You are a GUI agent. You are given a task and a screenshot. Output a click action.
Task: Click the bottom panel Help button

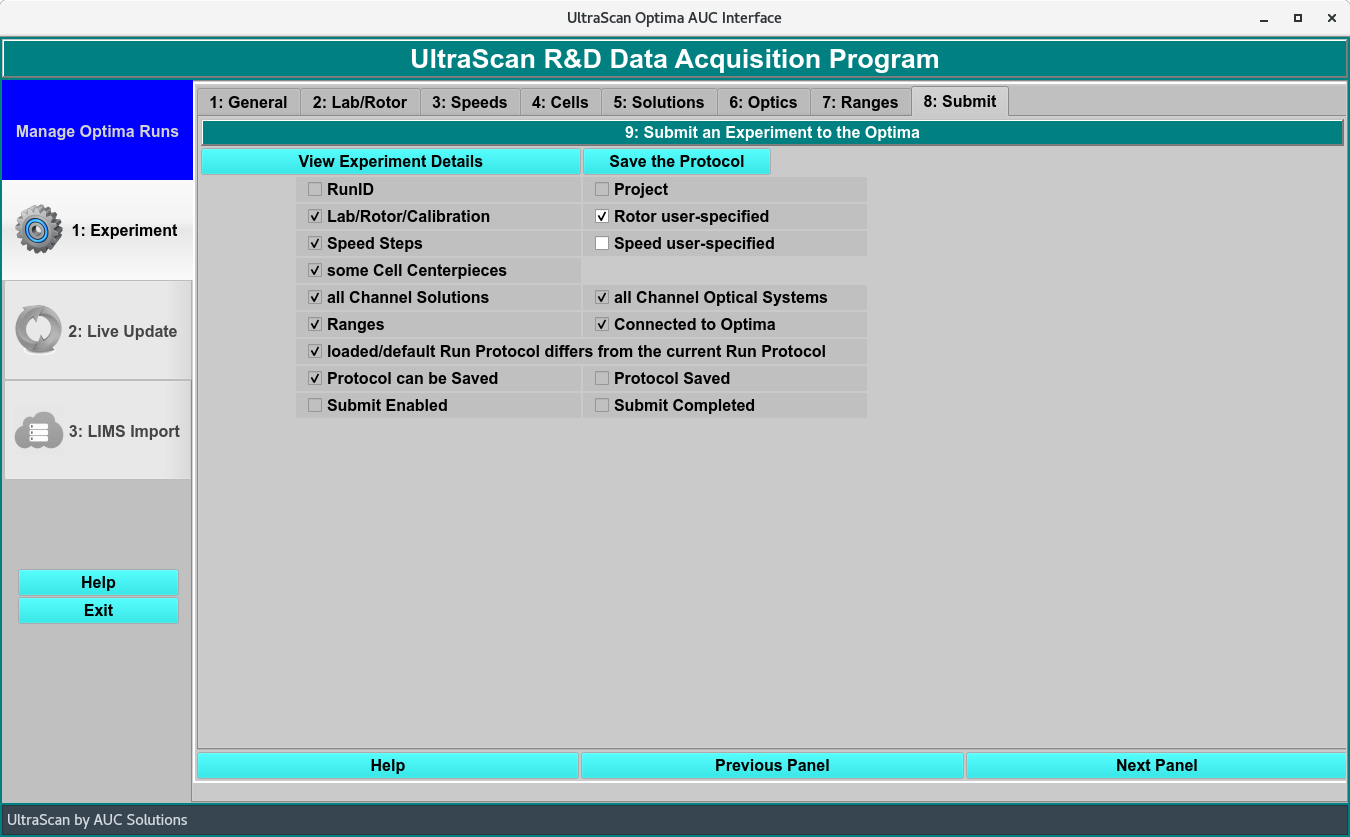(x=388, y=765)
